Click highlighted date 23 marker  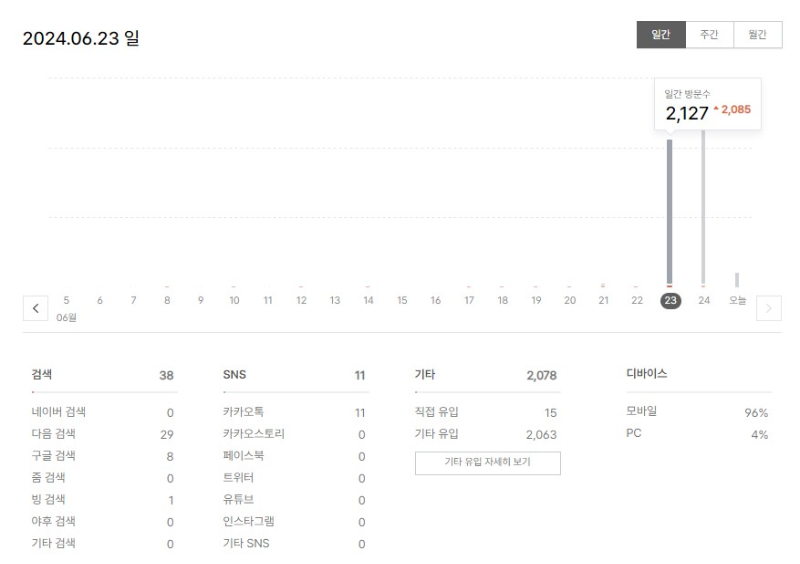coord(670,301)
